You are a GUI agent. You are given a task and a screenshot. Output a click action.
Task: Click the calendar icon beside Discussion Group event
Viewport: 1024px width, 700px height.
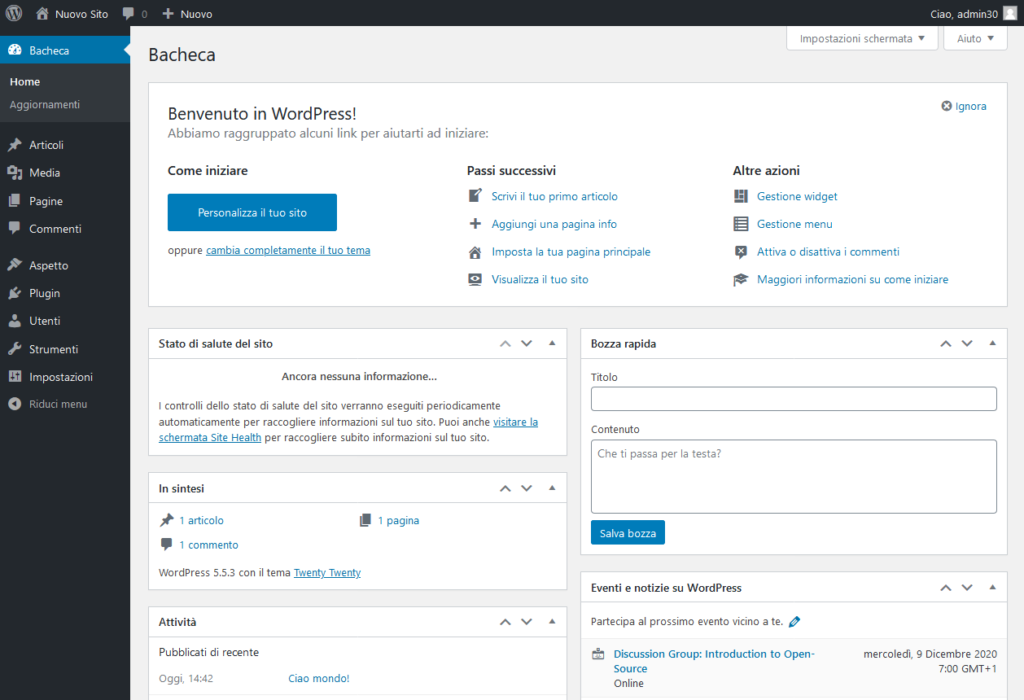(598, 654)
